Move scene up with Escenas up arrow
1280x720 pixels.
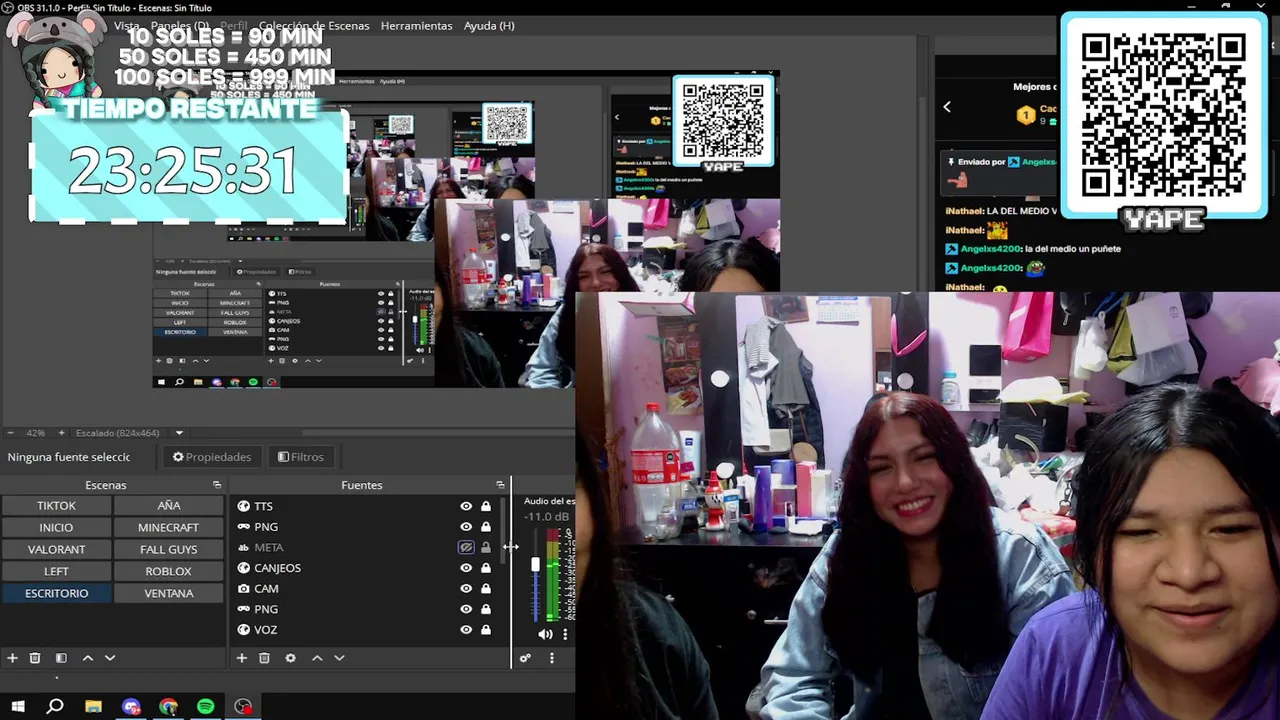point(88,658)
